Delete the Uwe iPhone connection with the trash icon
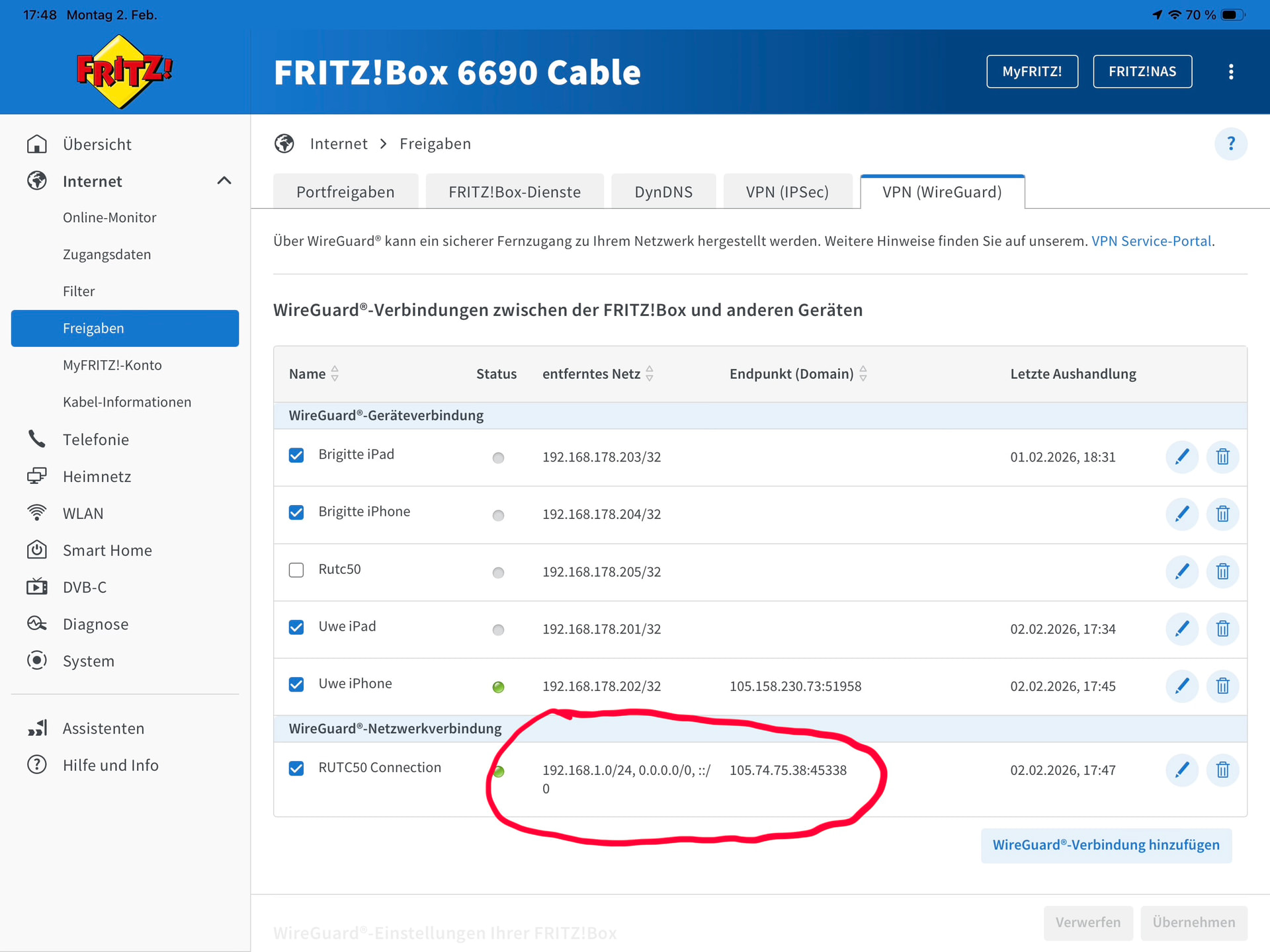 tap(1222, 686)
